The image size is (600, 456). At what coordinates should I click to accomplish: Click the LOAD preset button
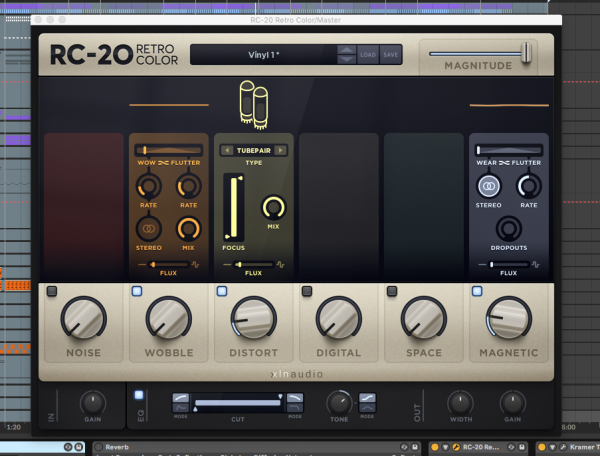(368, 55)
